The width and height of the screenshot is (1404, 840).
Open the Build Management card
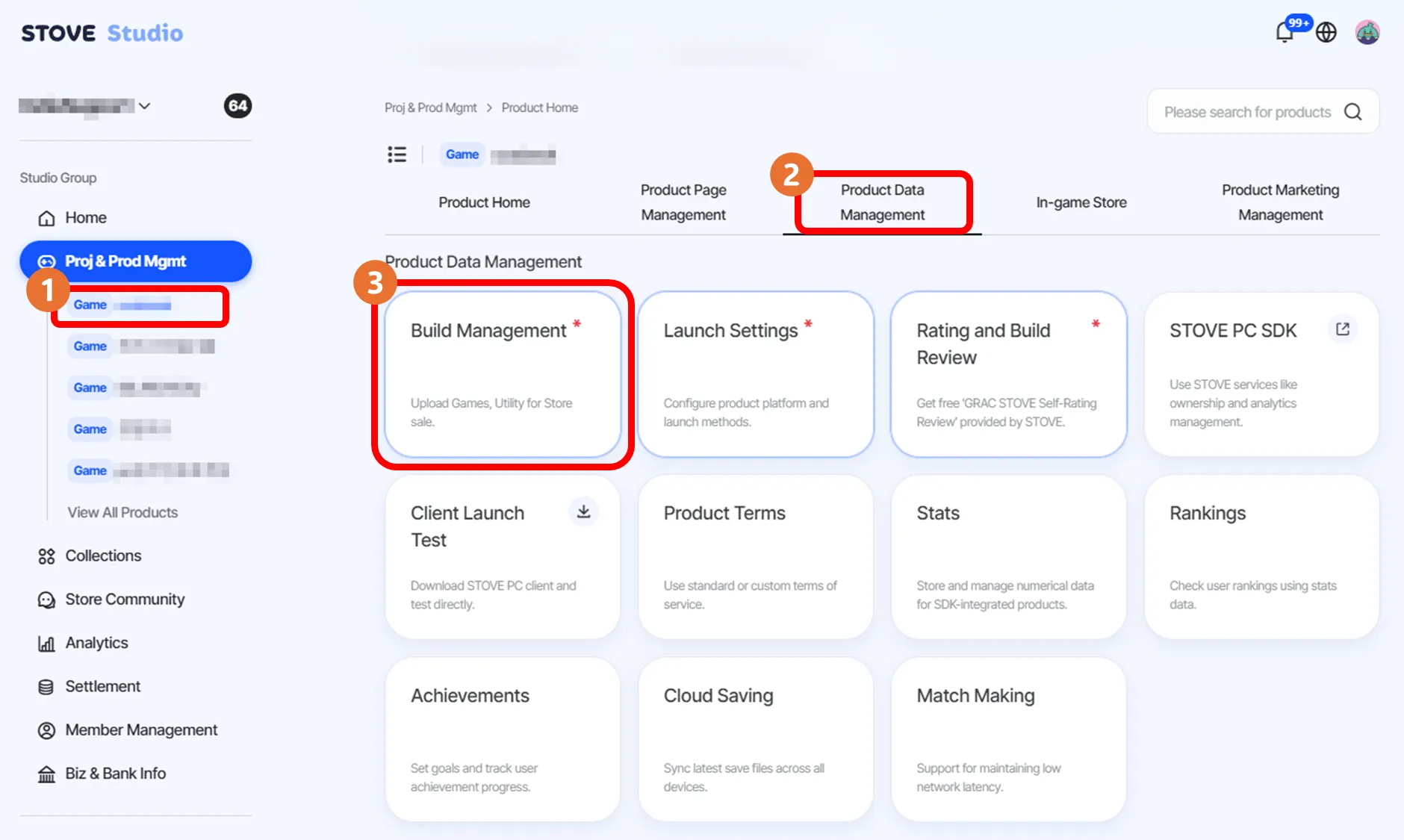coord(503,374)
